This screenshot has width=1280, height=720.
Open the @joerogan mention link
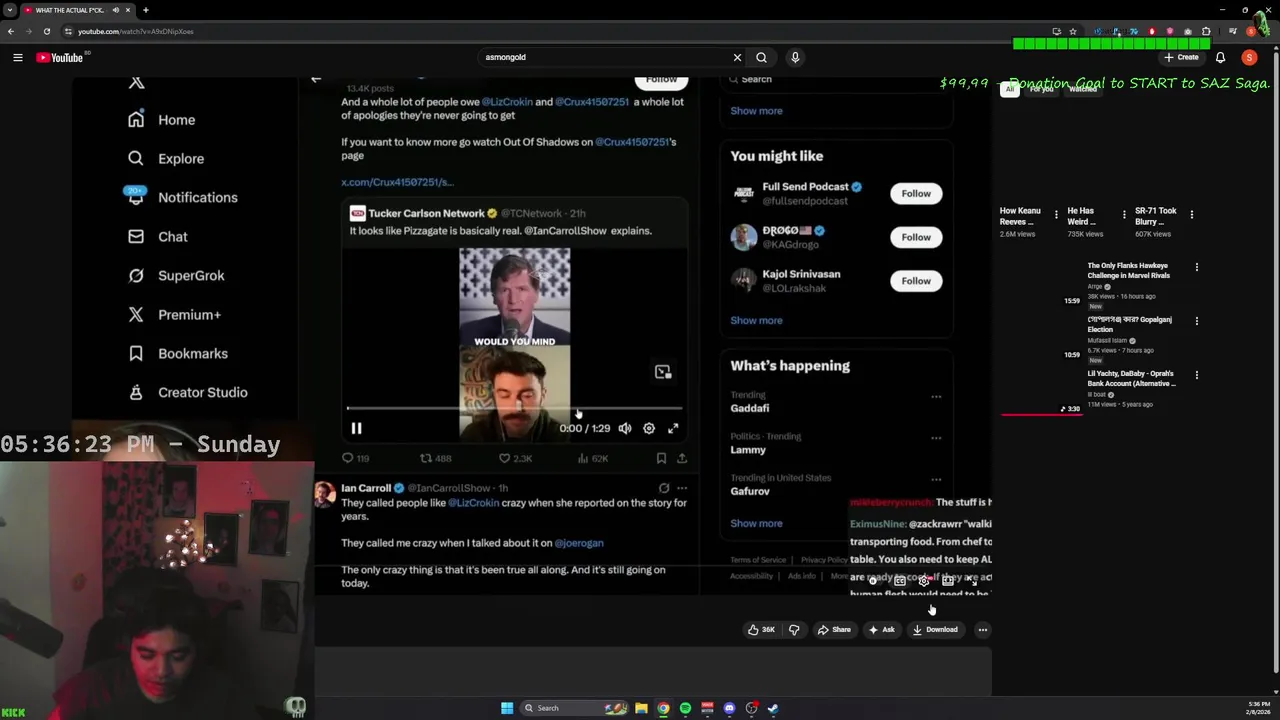pos(579,543)
